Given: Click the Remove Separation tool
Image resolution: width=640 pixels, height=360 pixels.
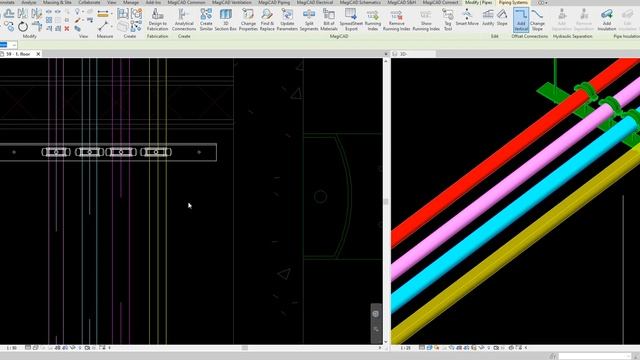Looking at the screenshot, I should coord(584,20).
